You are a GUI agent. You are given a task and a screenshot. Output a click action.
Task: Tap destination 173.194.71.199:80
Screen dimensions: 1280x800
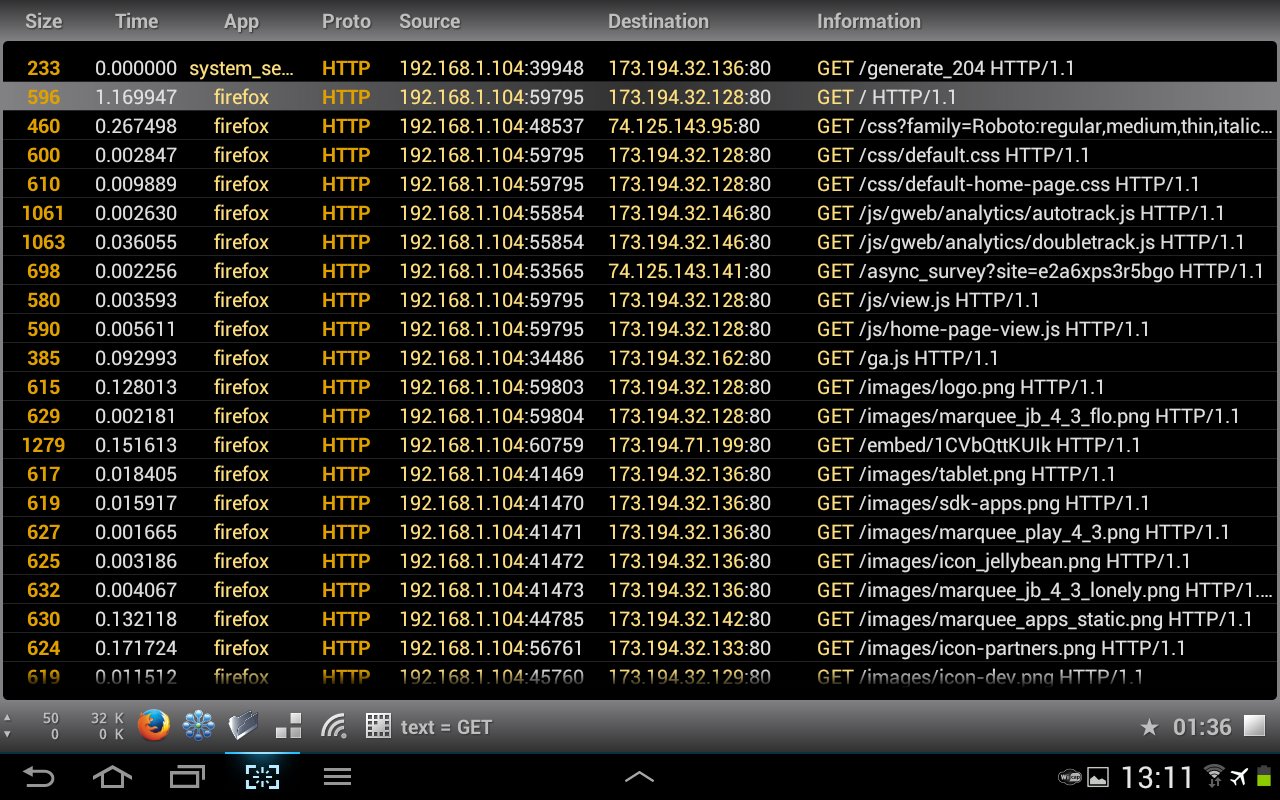(690, 445)
